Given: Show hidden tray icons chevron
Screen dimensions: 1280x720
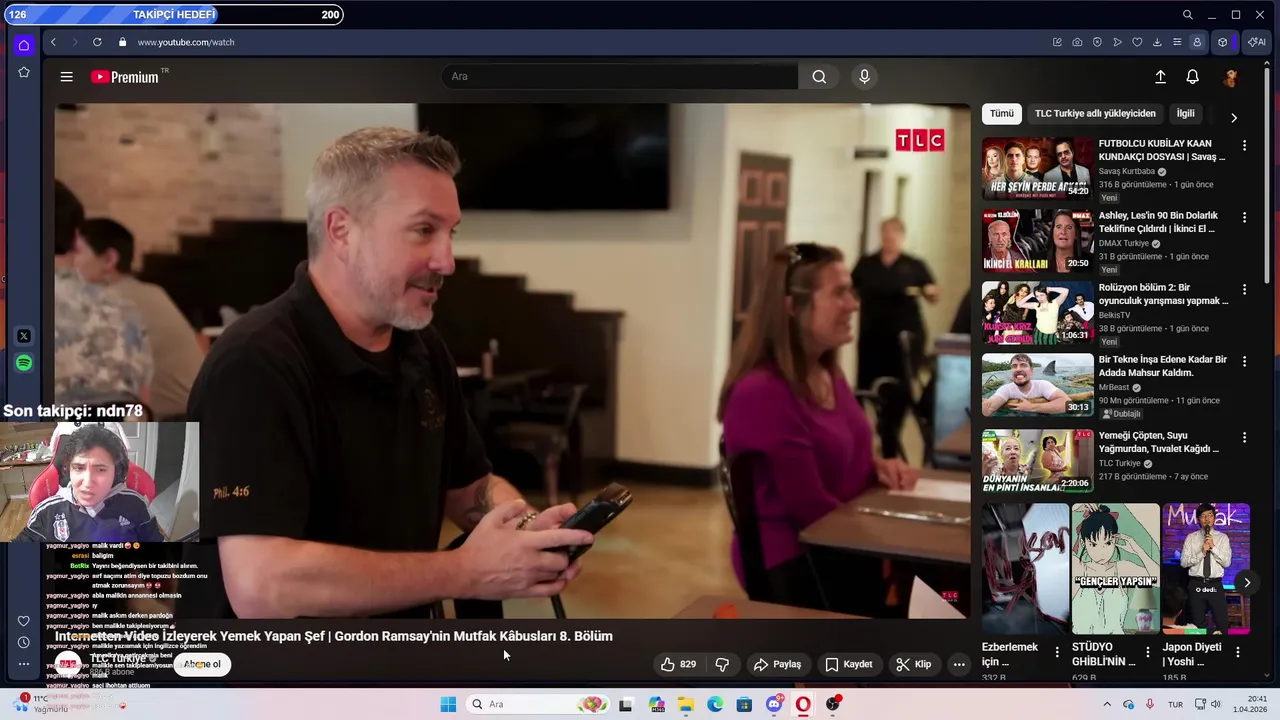Looking at the screenshot, I should (x=1107, y=704).
